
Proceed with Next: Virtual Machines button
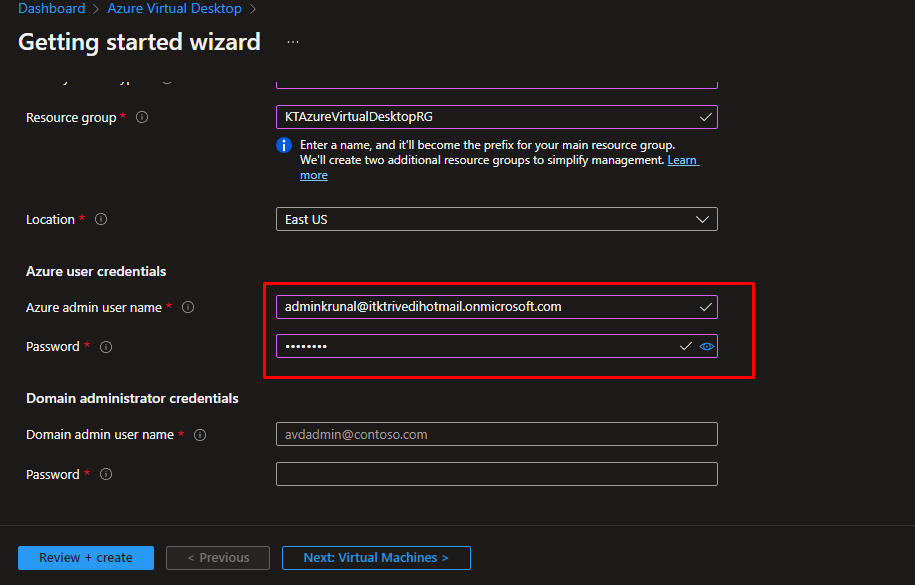(376, 558)
